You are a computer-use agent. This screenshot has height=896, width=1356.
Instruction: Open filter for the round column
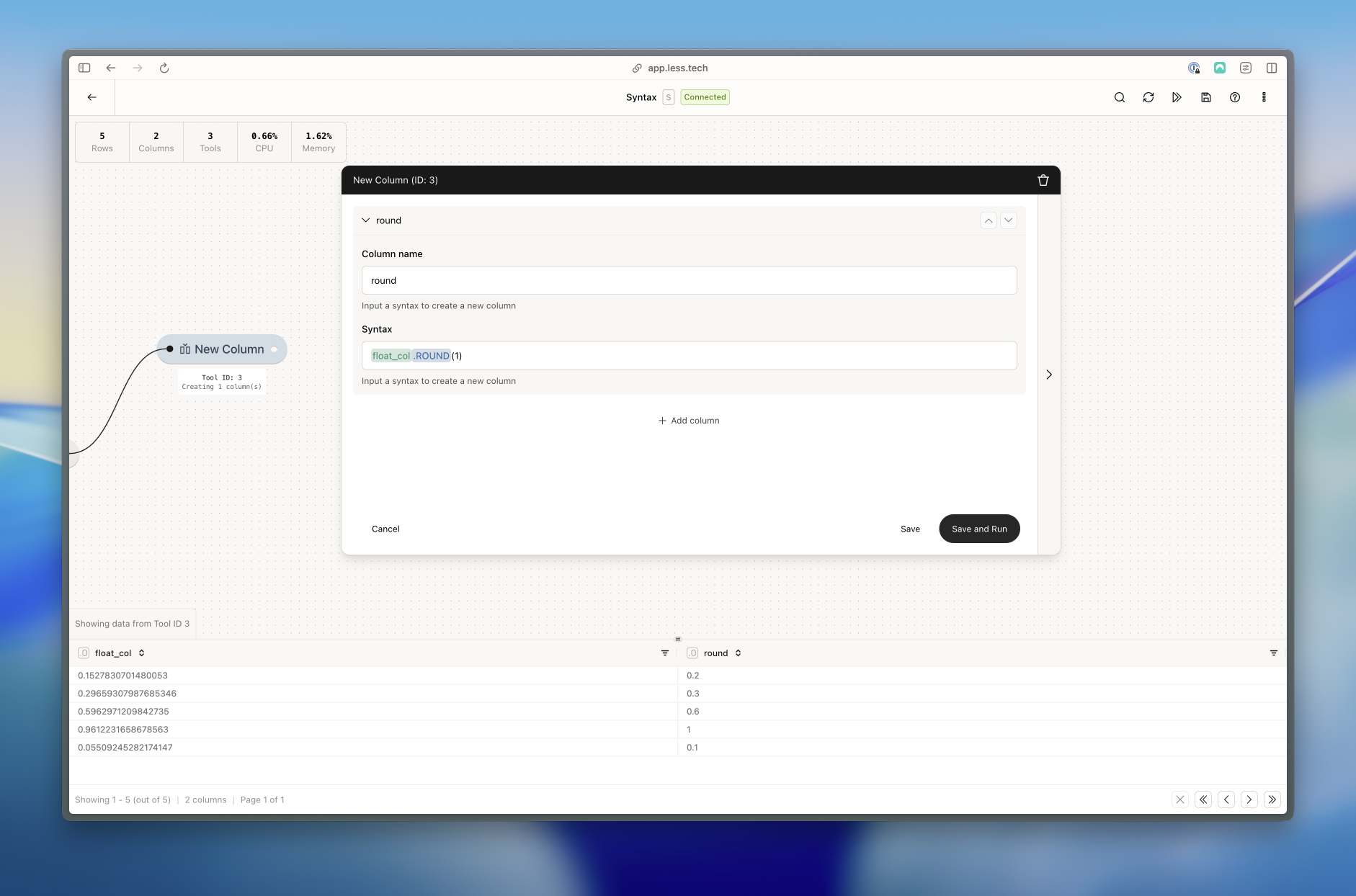(1274, 653)
